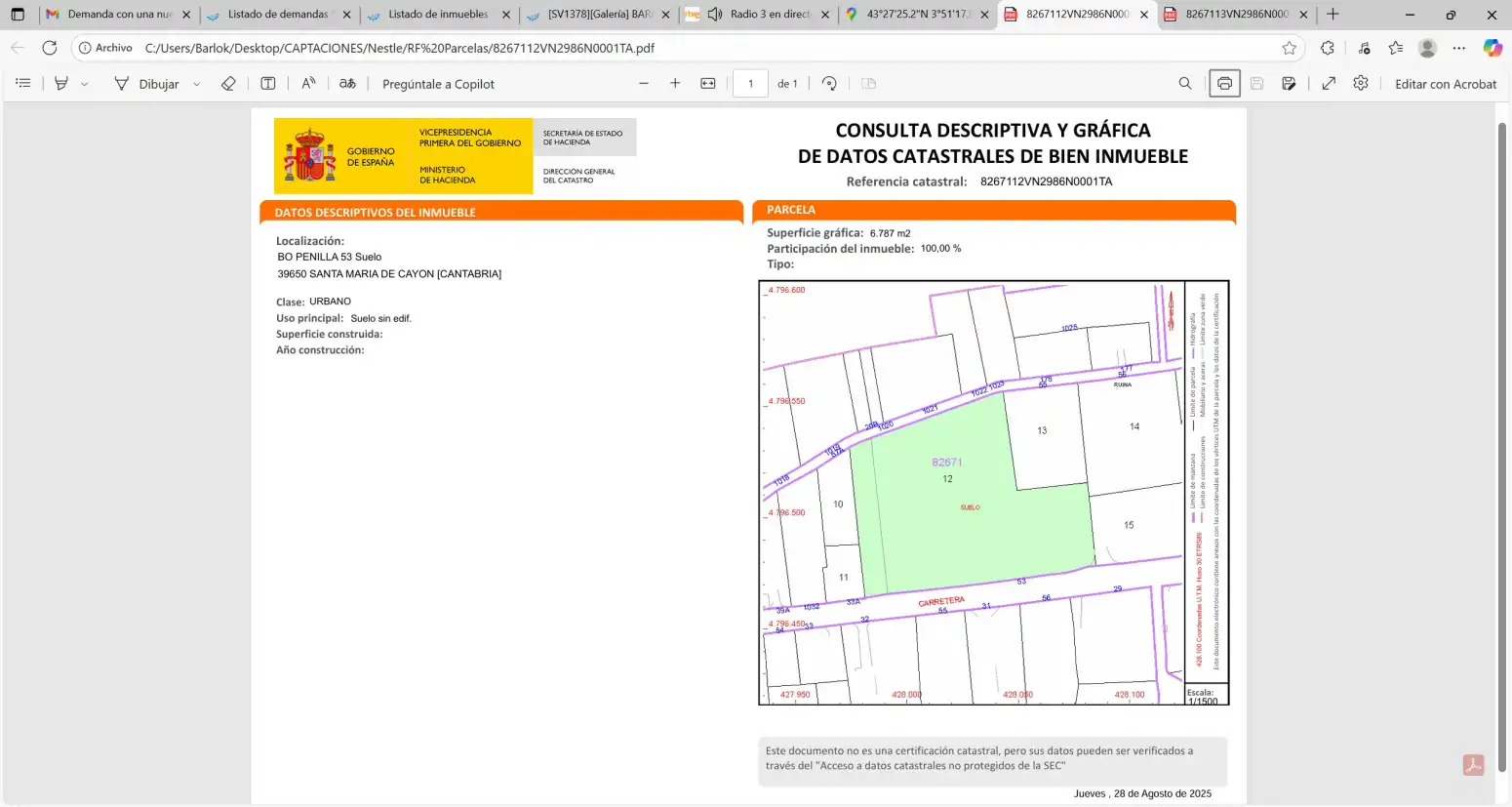This screenshot has height=807, width=1512.
Task: Click Editar con Acrobat
Action: tap(1446, 84)
